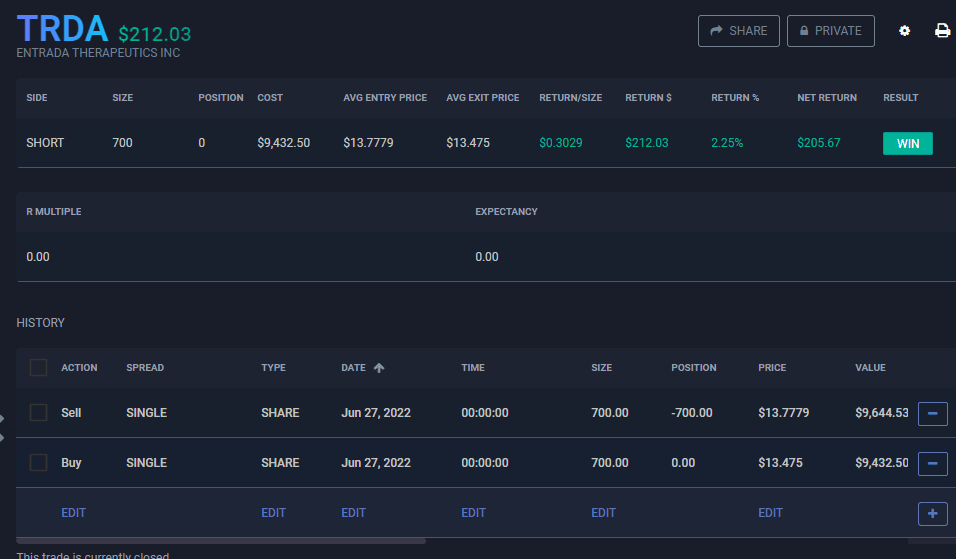956x559 pixels.
Task: Add a new execution with plus icon
Action: point(932,513)
